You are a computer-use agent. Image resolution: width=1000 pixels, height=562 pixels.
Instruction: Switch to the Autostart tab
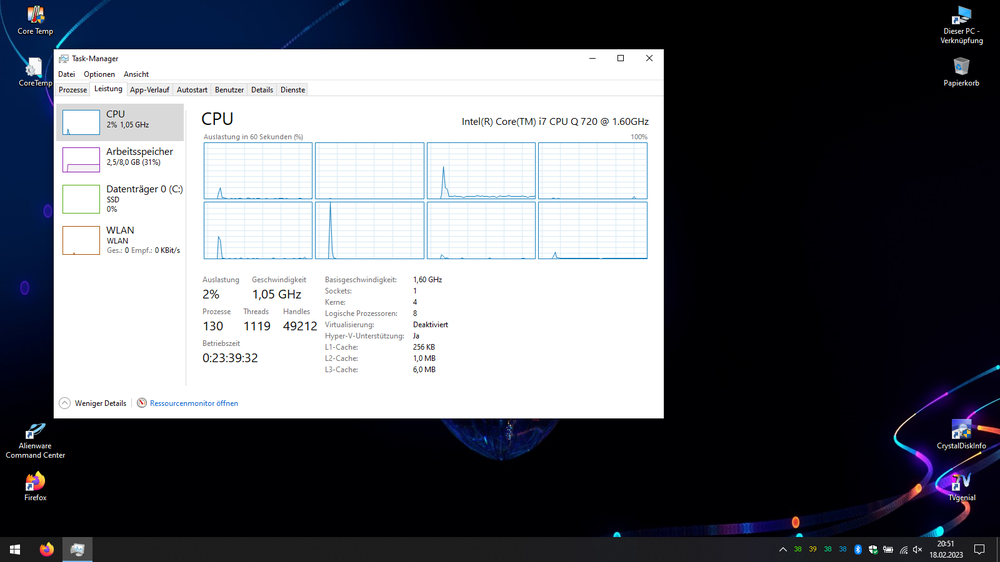pos(192,90)
